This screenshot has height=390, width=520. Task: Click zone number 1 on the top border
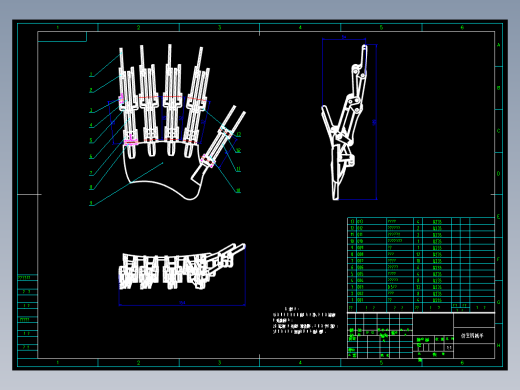pos(58,27)
